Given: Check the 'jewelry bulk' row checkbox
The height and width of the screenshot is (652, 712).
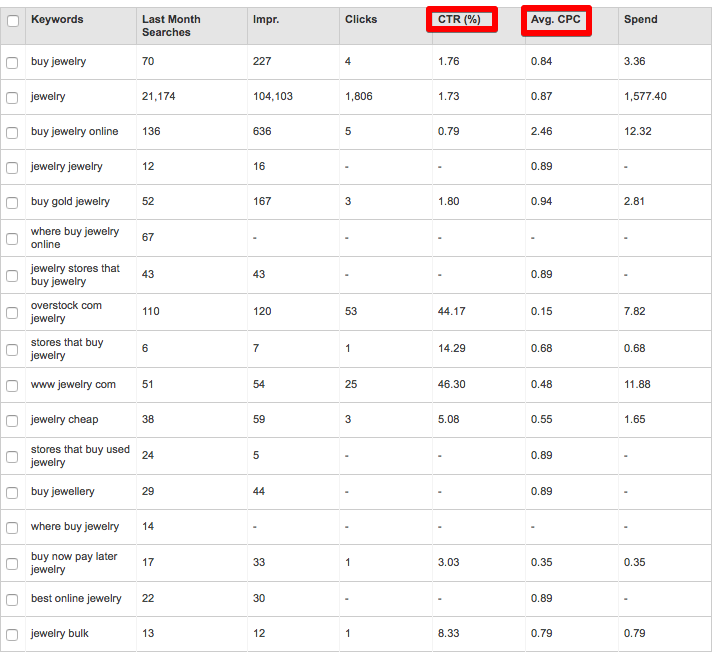Looking at the screenshot, I should point(12,635).
